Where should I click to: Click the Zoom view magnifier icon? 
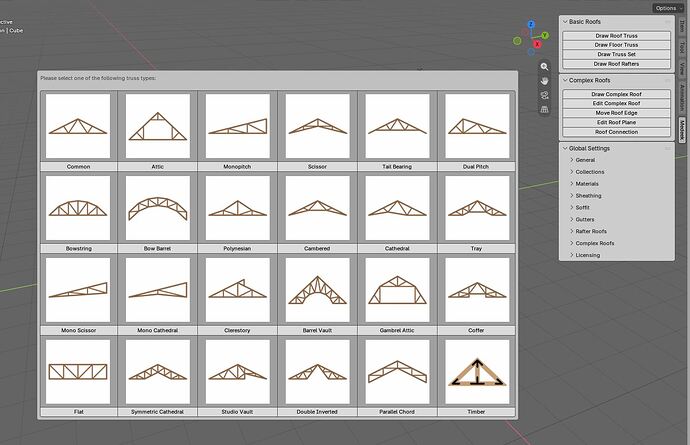point(544,66)
